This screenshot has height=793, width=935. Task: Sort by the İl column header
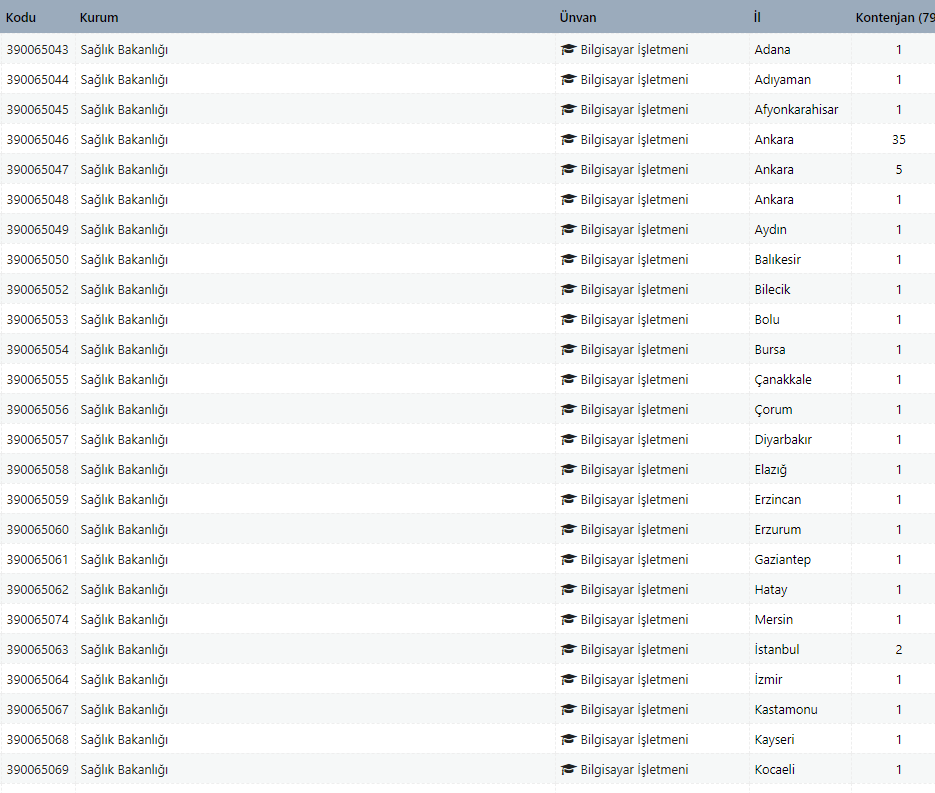tap(757, 17)
